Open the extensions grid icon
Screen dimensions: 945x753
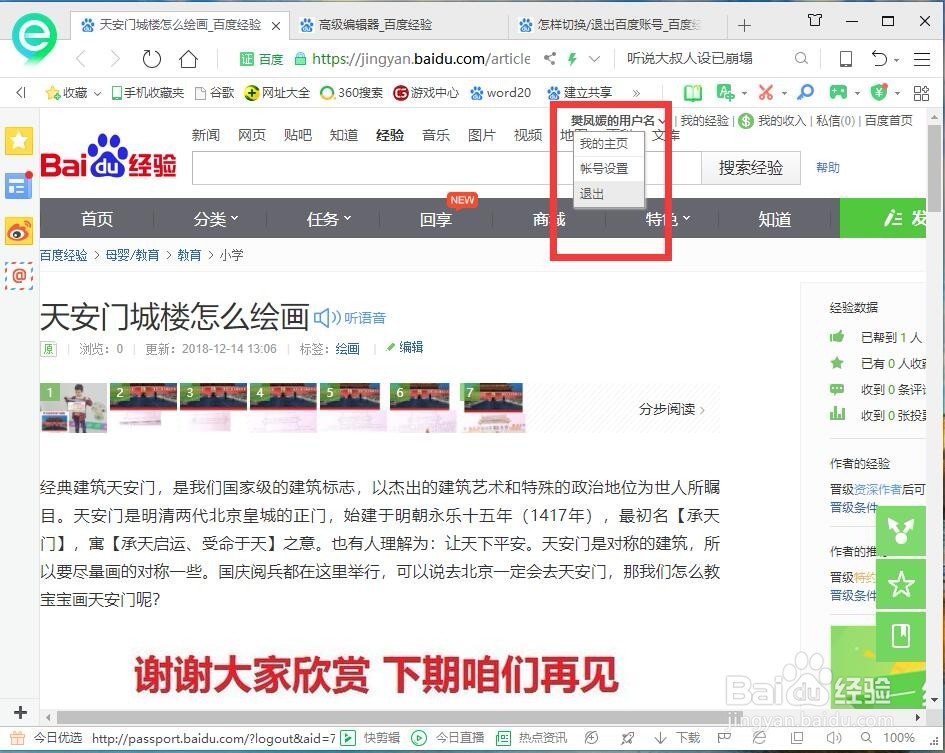[x=921, y=93]
